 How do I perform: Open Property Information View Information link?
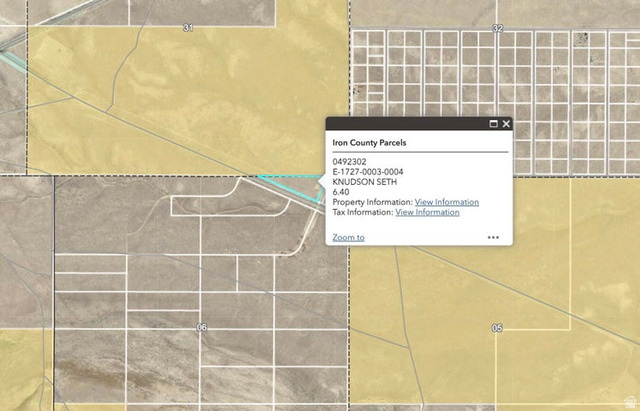coord(446,202)
